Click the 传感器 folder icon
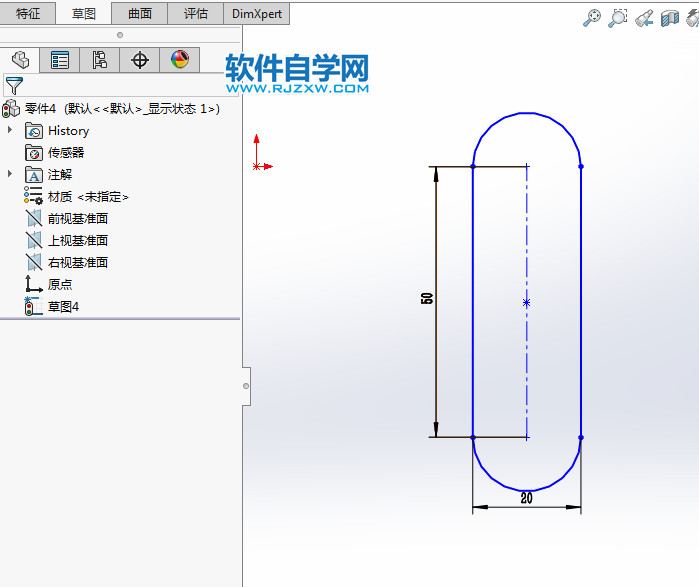Viewport: 699px width, 587px height. [x=34, y=152]
